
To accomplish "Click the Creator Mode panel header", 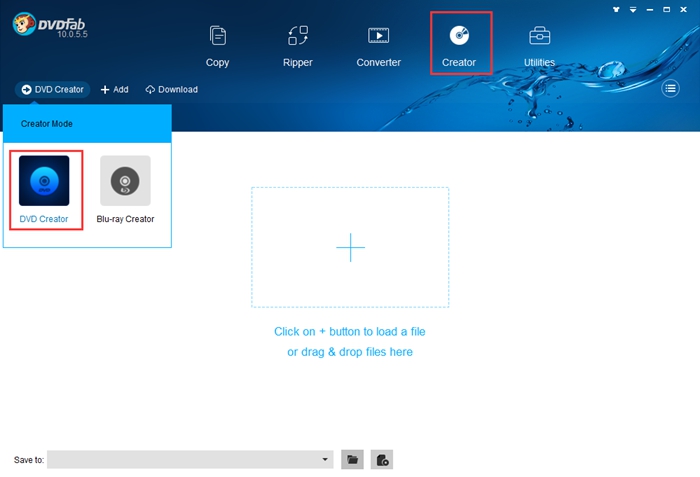I will [x=87, y=124].
